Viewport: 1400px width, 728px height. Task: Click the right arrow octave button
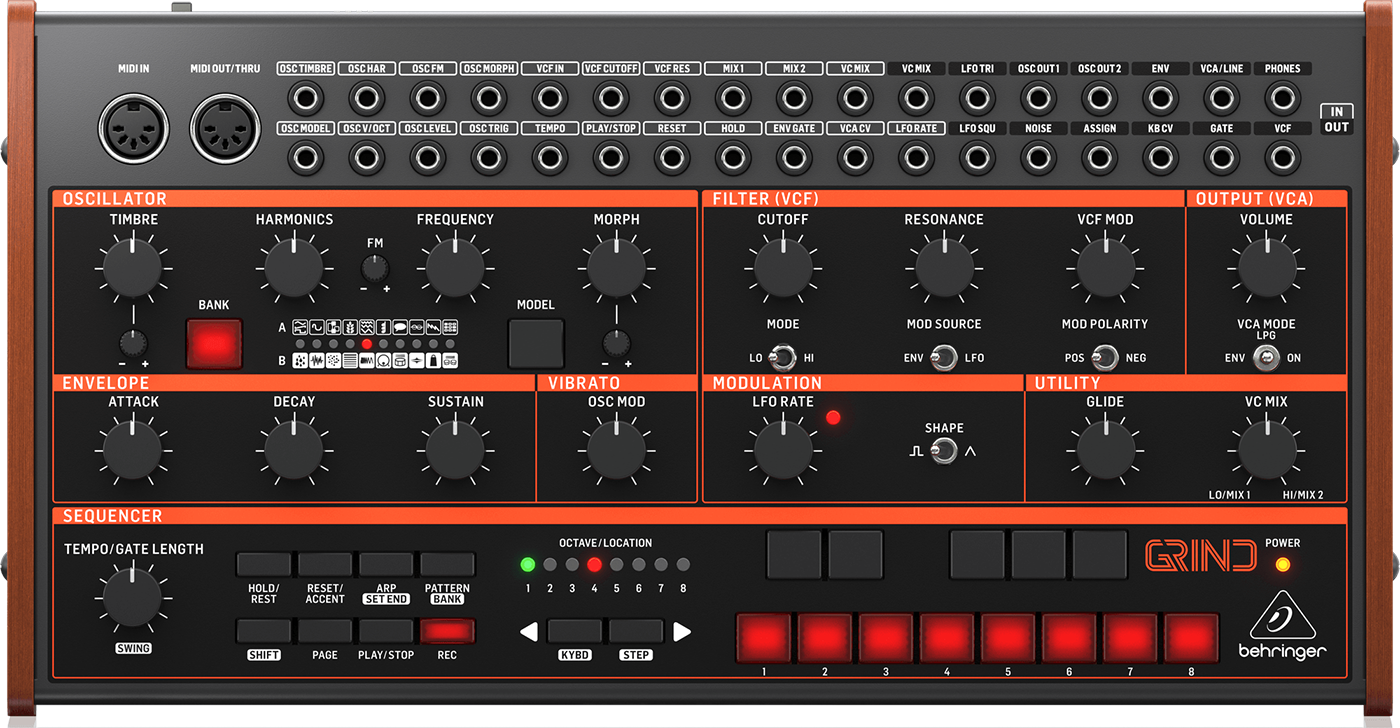point(682,631)
